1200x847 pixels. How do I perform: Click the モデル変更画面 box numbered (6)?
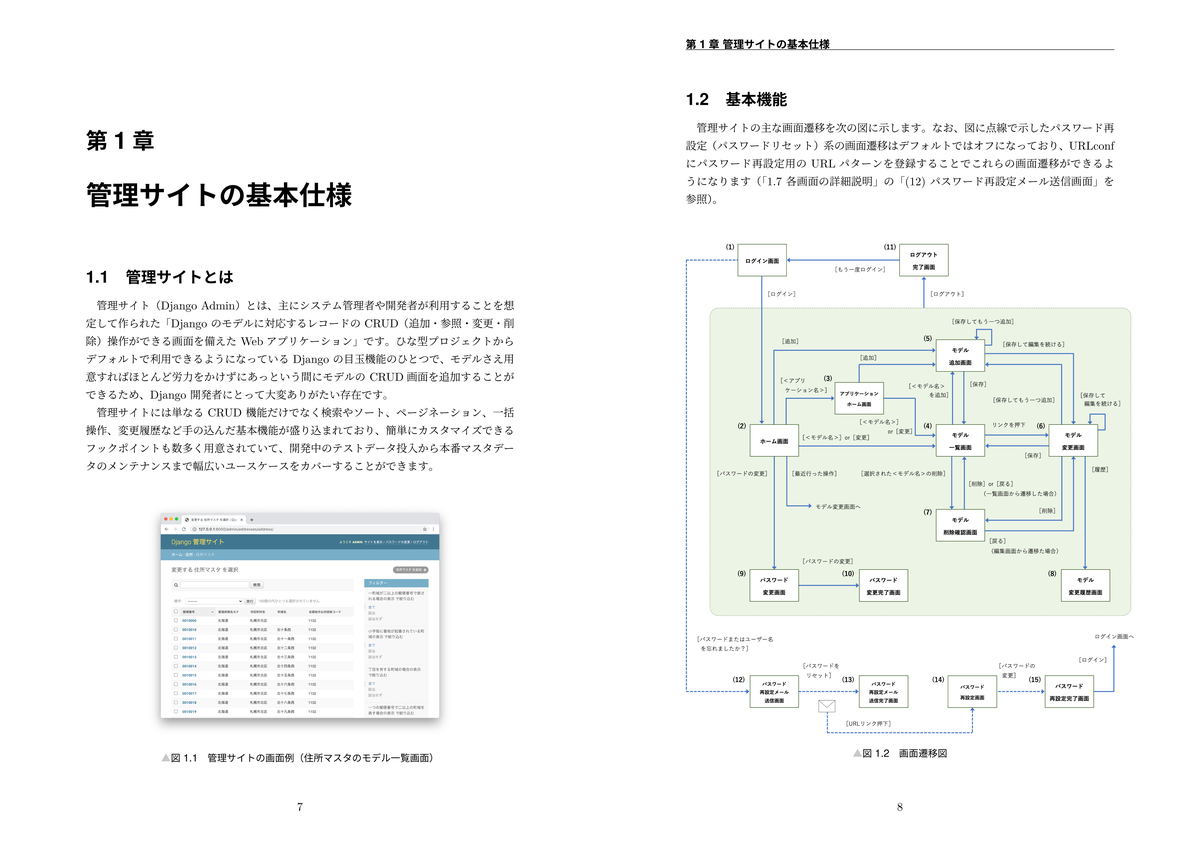click(1073, 441)
